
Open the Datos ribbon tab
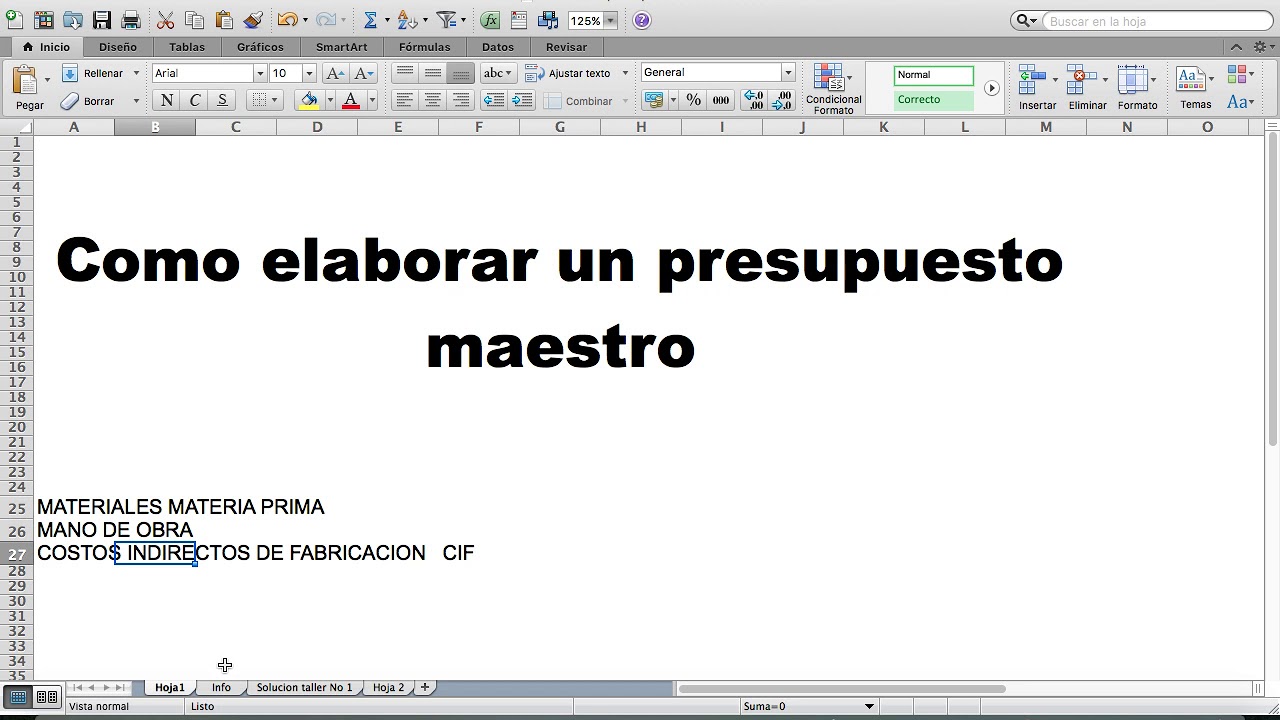[x=498, y=47]
